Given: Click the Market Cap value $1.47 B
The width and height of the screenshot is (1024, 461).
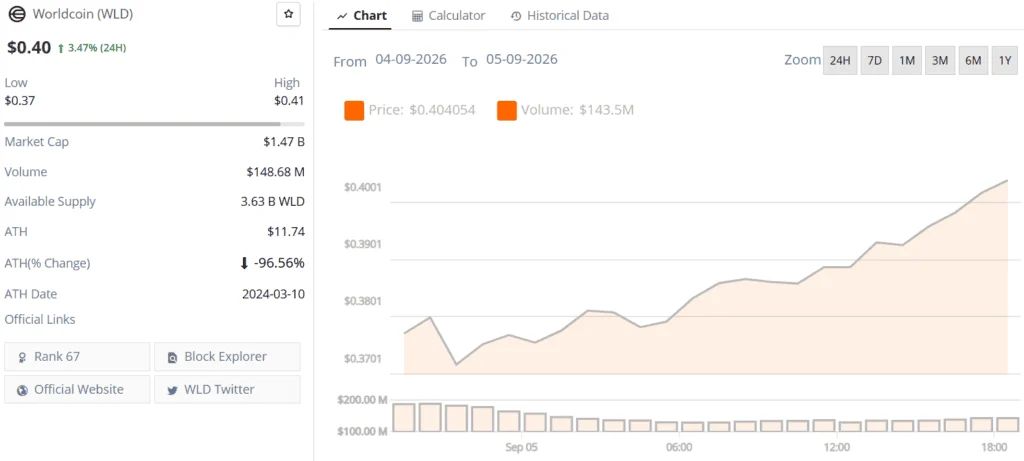Looking at the screenshot, I should (x=284, y=142).
